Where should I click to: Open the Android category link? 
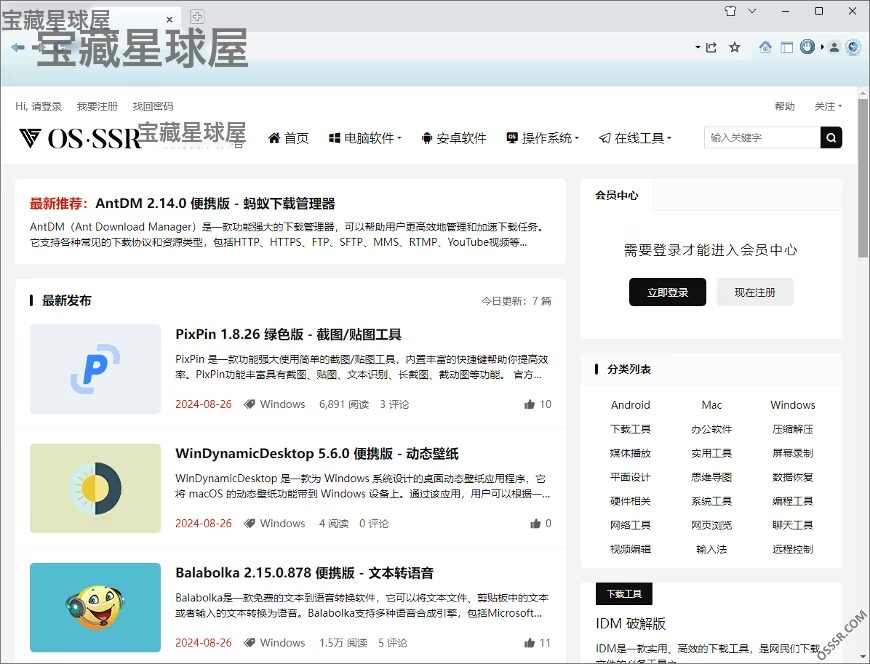pos(630,405)
